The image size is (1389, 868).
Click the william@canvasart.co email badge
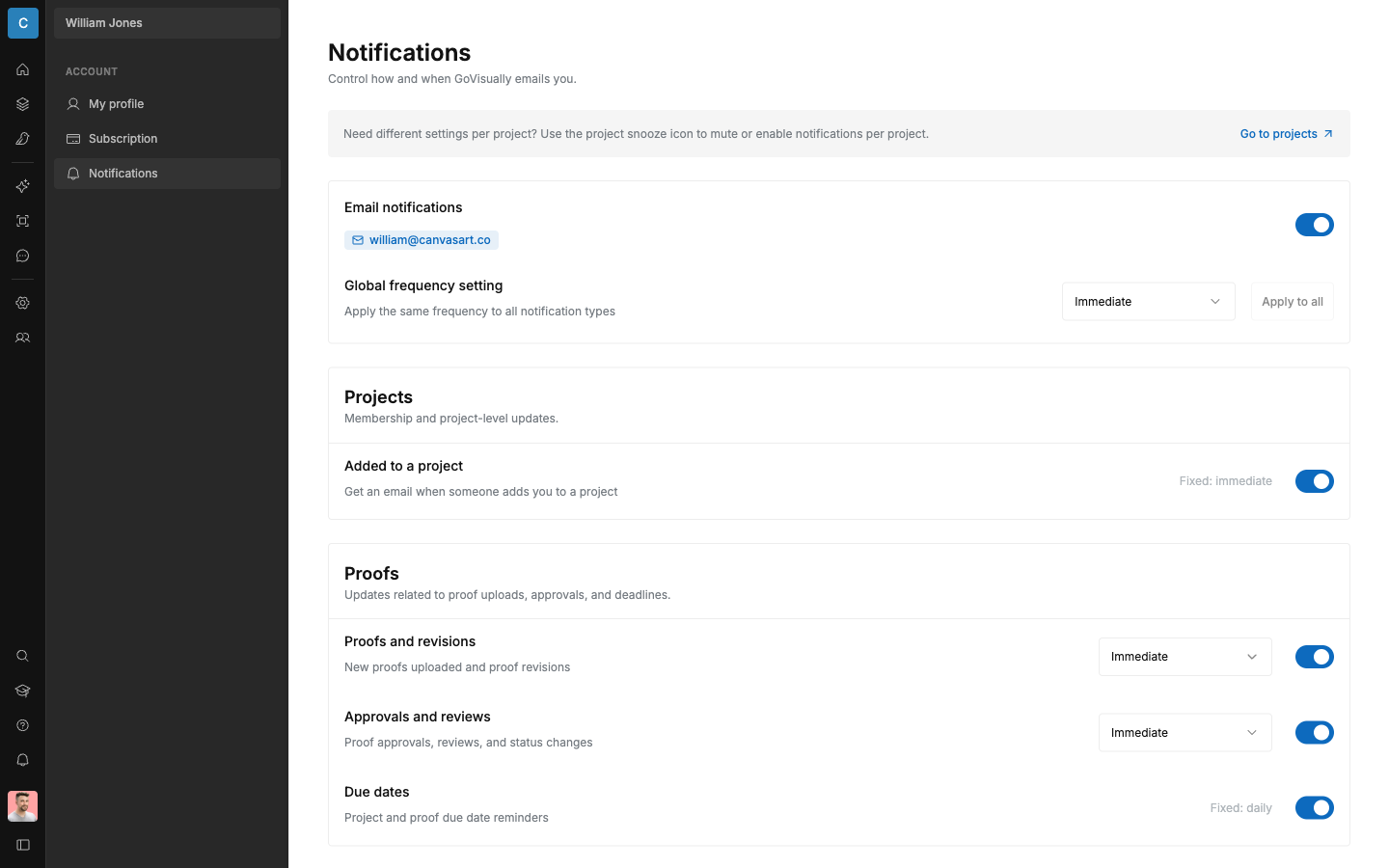[422, 240]
